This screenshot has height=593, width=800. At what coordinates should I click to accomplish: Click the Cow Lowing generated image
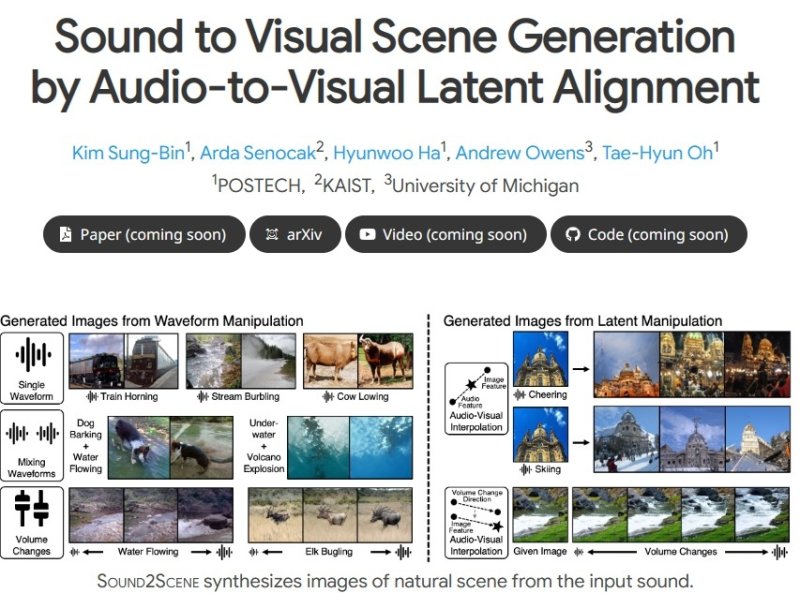pyautogui.click(x=356, y=360)
